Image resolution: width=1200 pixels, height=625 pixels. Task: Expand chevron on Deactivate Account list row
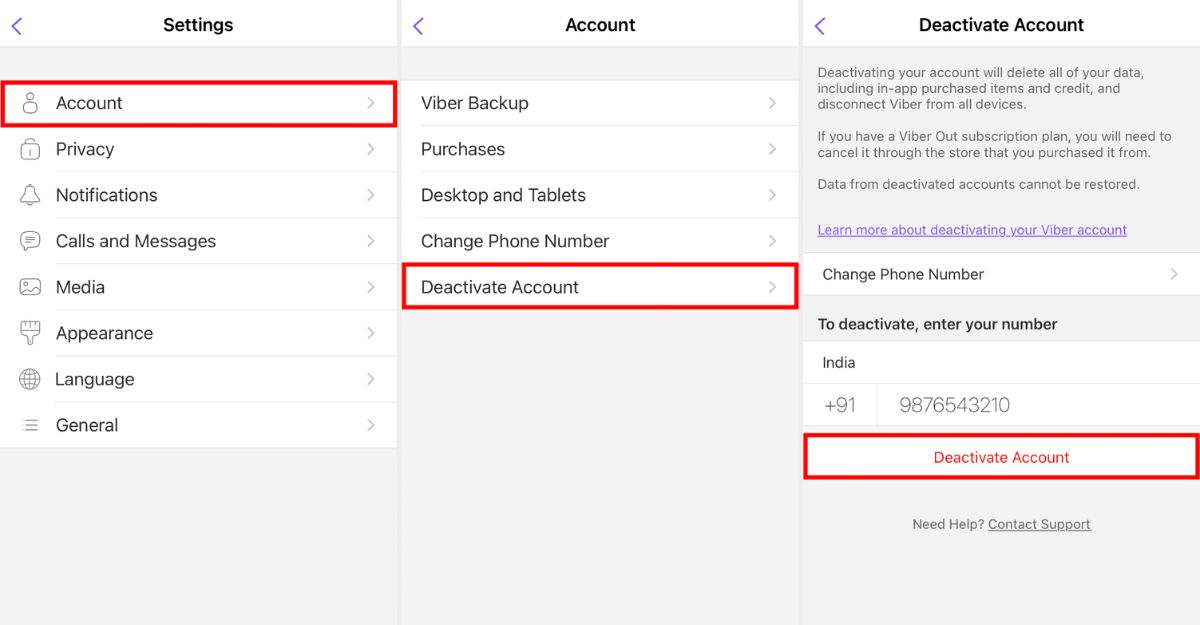[x=772, y=287]
